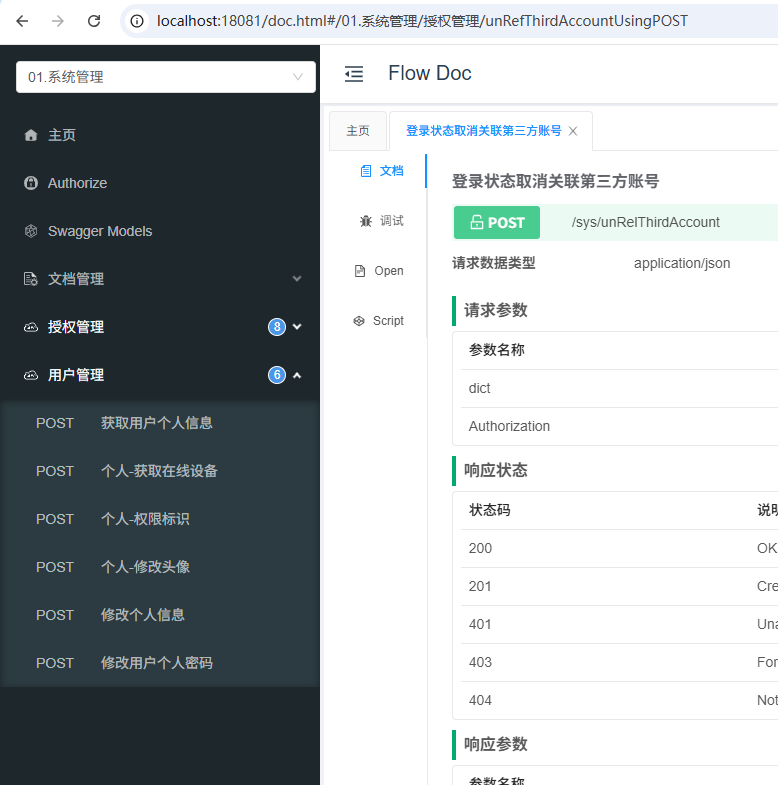Image resolution: width=778 pixels, height=785 pixels.
Task: Click the browser address bar URL
Action: [422, 21]
